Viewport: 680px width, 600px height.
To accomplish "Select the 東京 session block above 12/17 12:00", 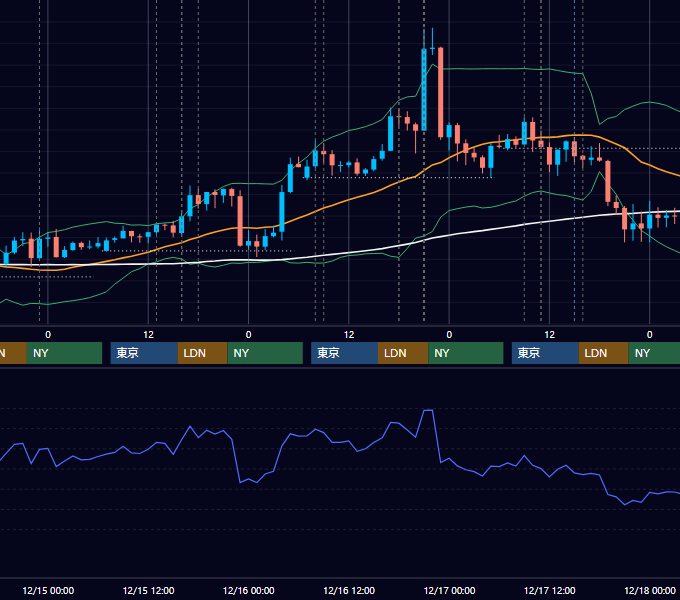I will tap(545, 353).
